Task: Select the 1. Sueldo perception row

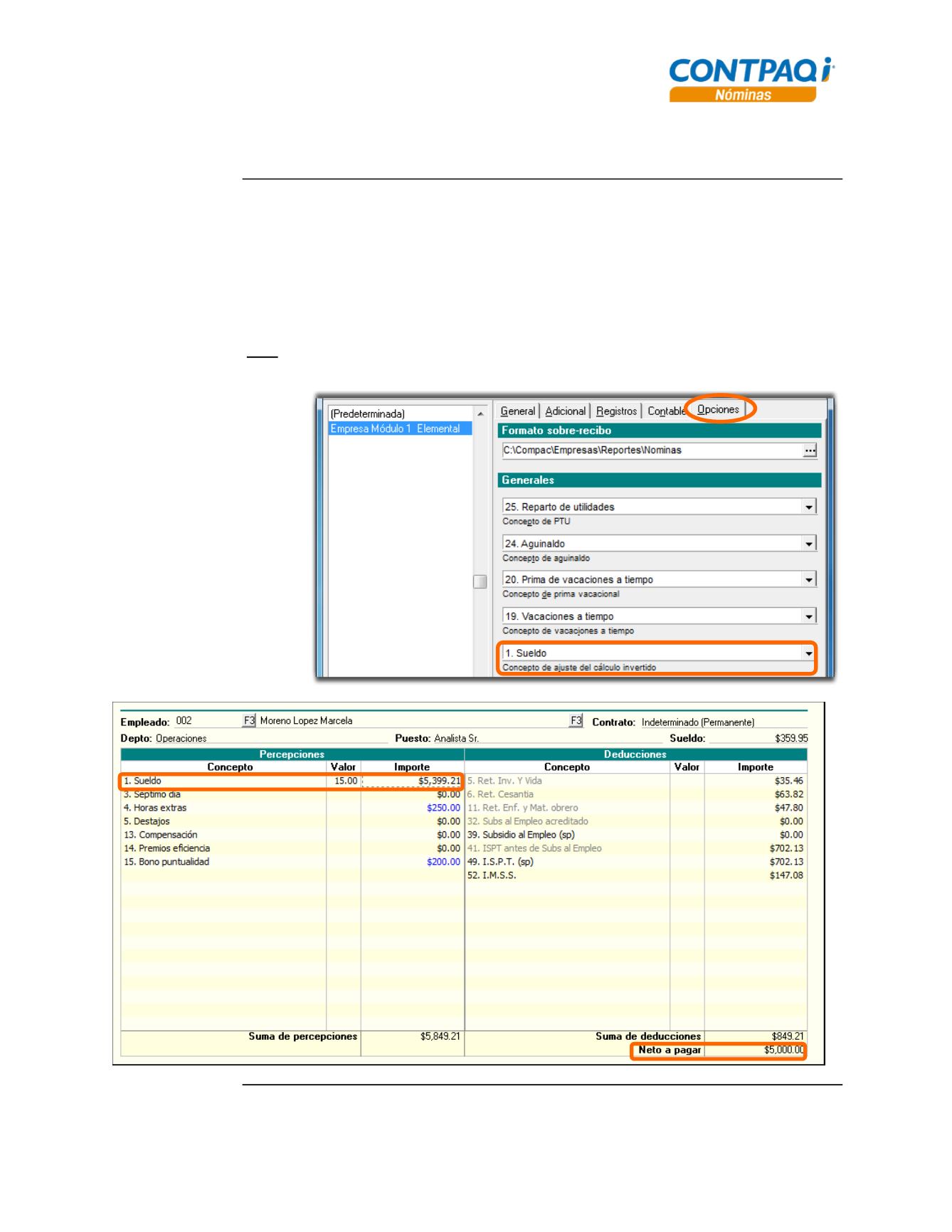Action: pyautogui.click(x=292, y=781)
